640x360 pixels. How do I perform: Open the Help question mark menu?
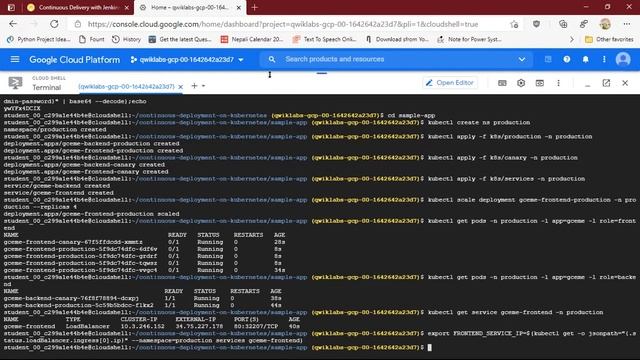coord(567,60)
